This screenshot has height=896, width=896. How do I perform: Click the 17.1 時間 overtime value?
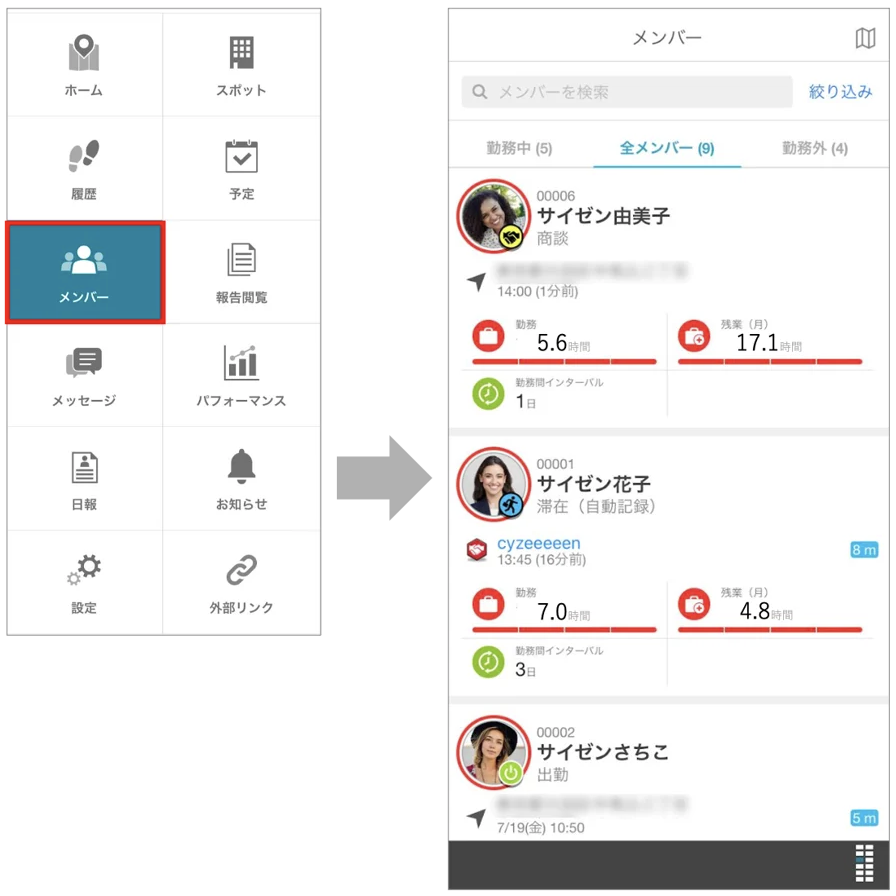click(x=769, y=343)
